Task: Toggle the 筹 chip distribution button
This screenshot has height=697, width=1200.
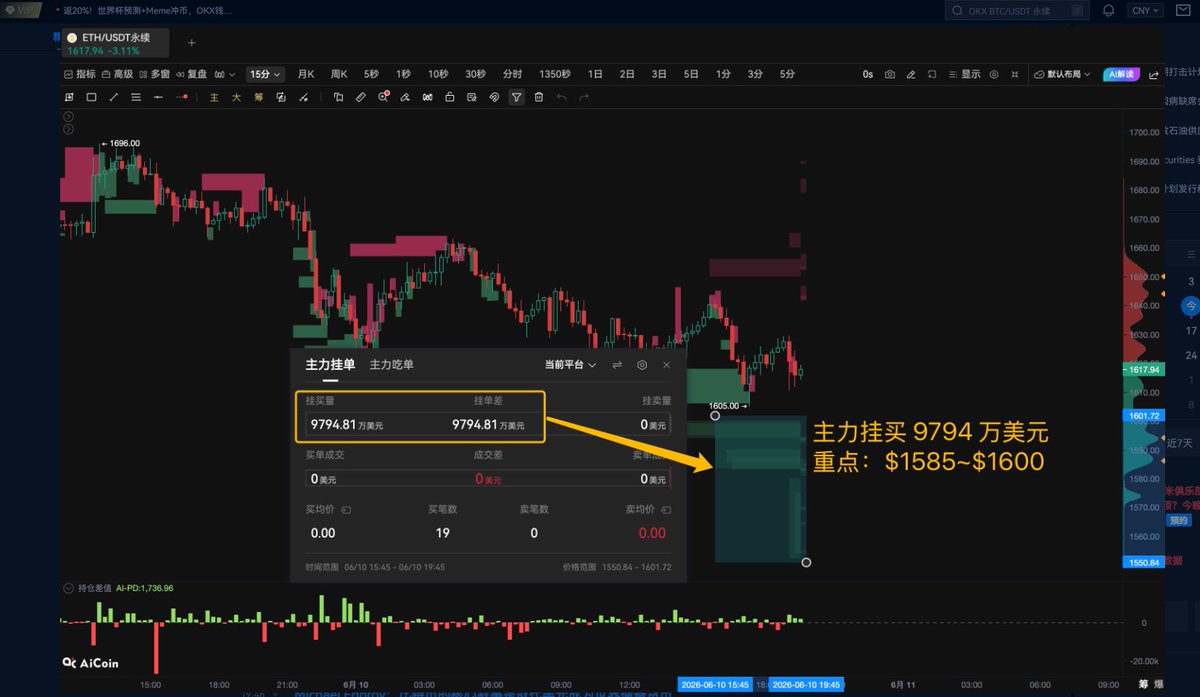Action: (x=258, y=97)
